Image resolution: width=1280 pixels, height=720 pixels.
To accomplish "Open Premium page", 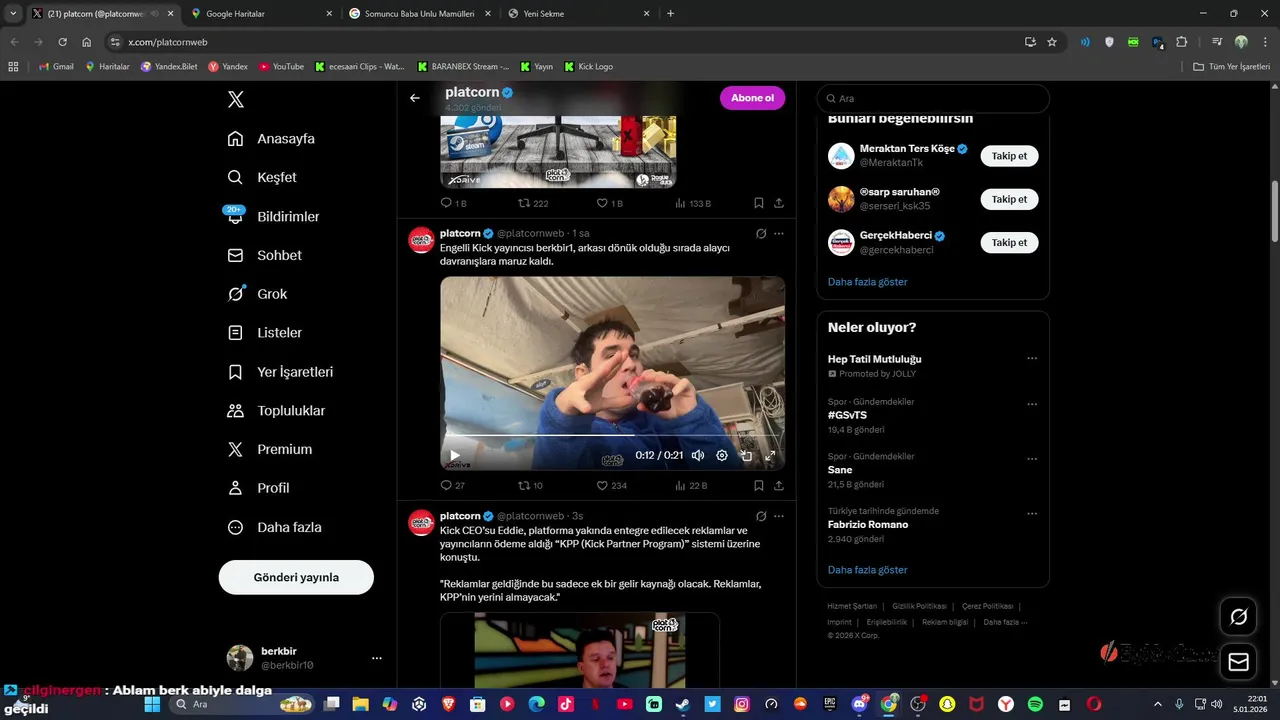I will point(271,449).
